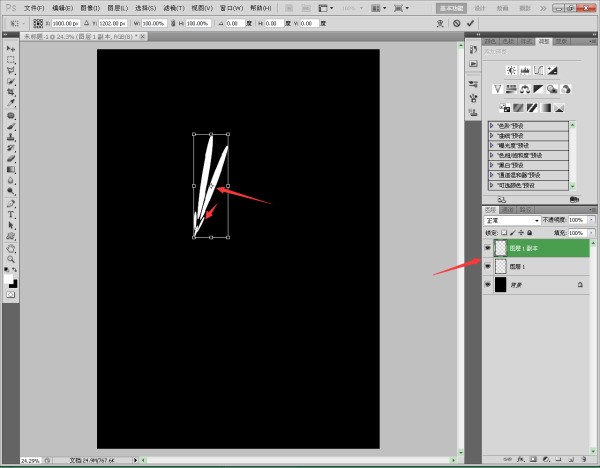Hide the 背景 layer via its eye icon
Image resolution: width=600 pixels, height=468 pixels.
487,285
